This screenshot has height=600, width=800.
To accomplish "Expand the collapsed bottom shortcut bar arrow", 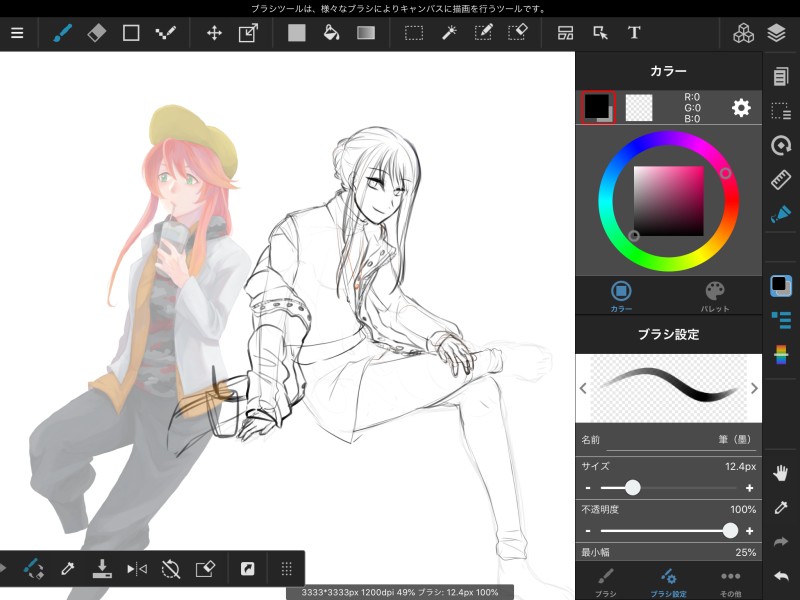I will [x=3, y=569].
